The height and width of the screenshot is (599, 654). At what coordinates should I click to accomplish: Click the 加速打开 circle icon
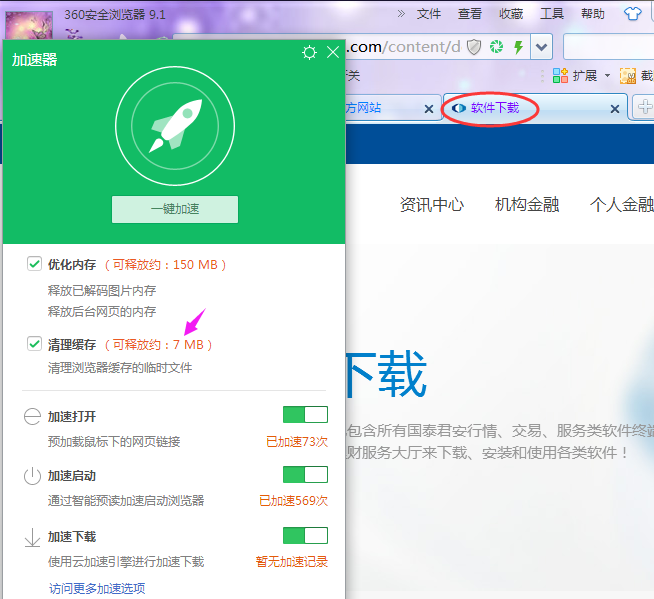(32, 416)
